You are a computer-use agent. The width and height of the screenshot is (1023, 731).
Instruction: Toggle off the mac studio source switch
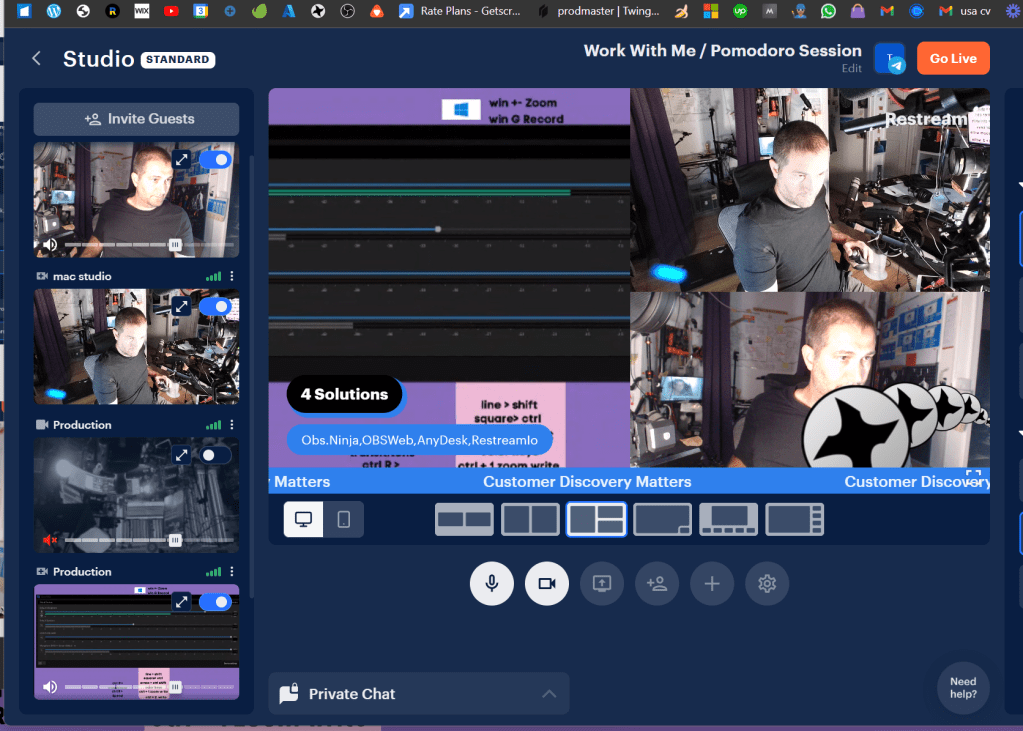pyautogui.click(x=215, y=307)
